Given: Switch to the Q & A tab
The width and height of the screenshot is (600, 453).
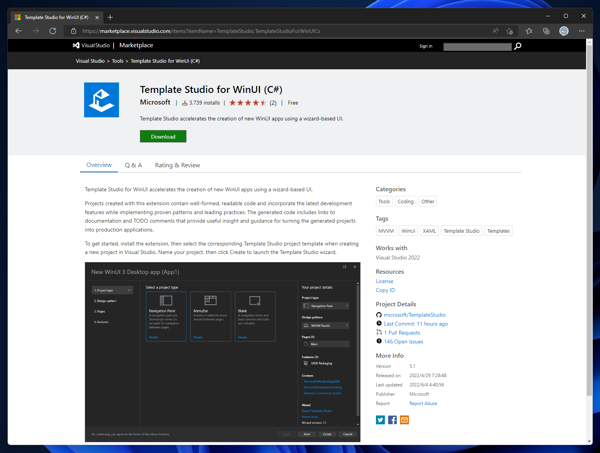Looking at the screenshot, I should click(x=133, y=165).
